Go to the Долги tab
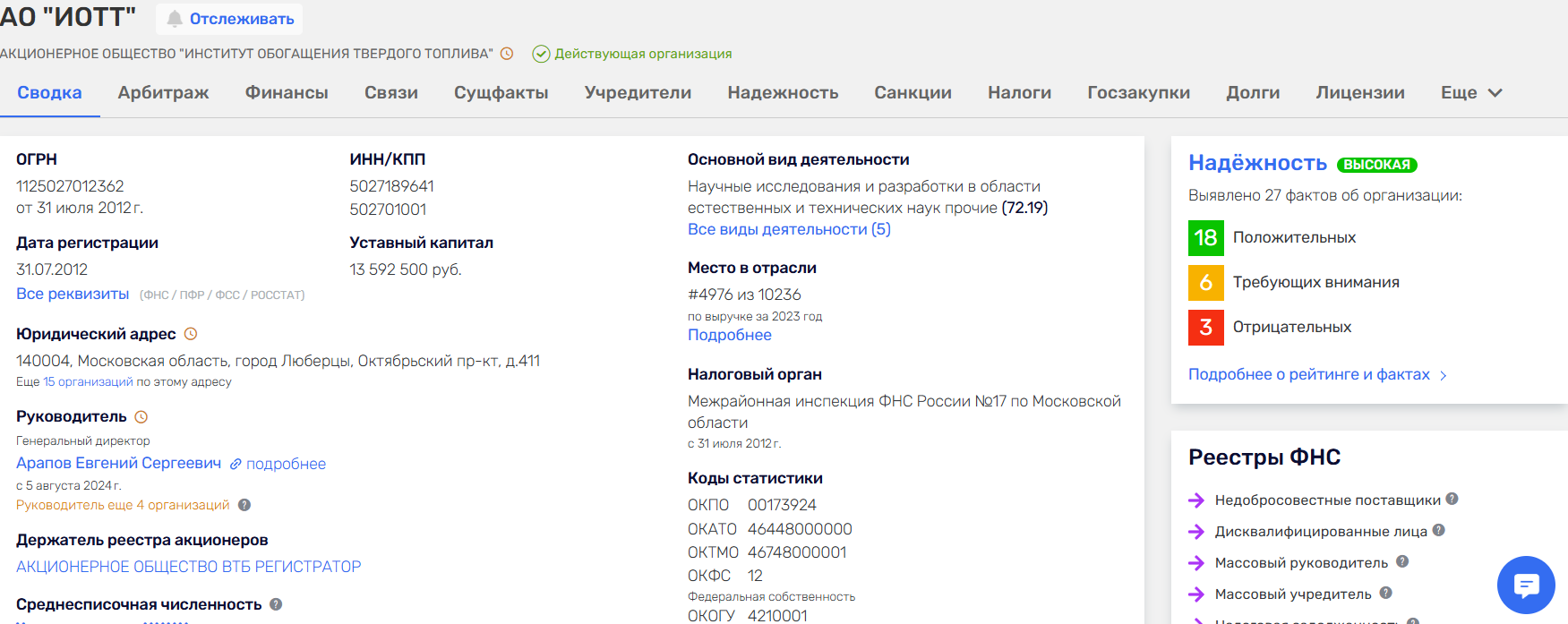Screen dimensions: 1568x624 tap(1254, 93)
